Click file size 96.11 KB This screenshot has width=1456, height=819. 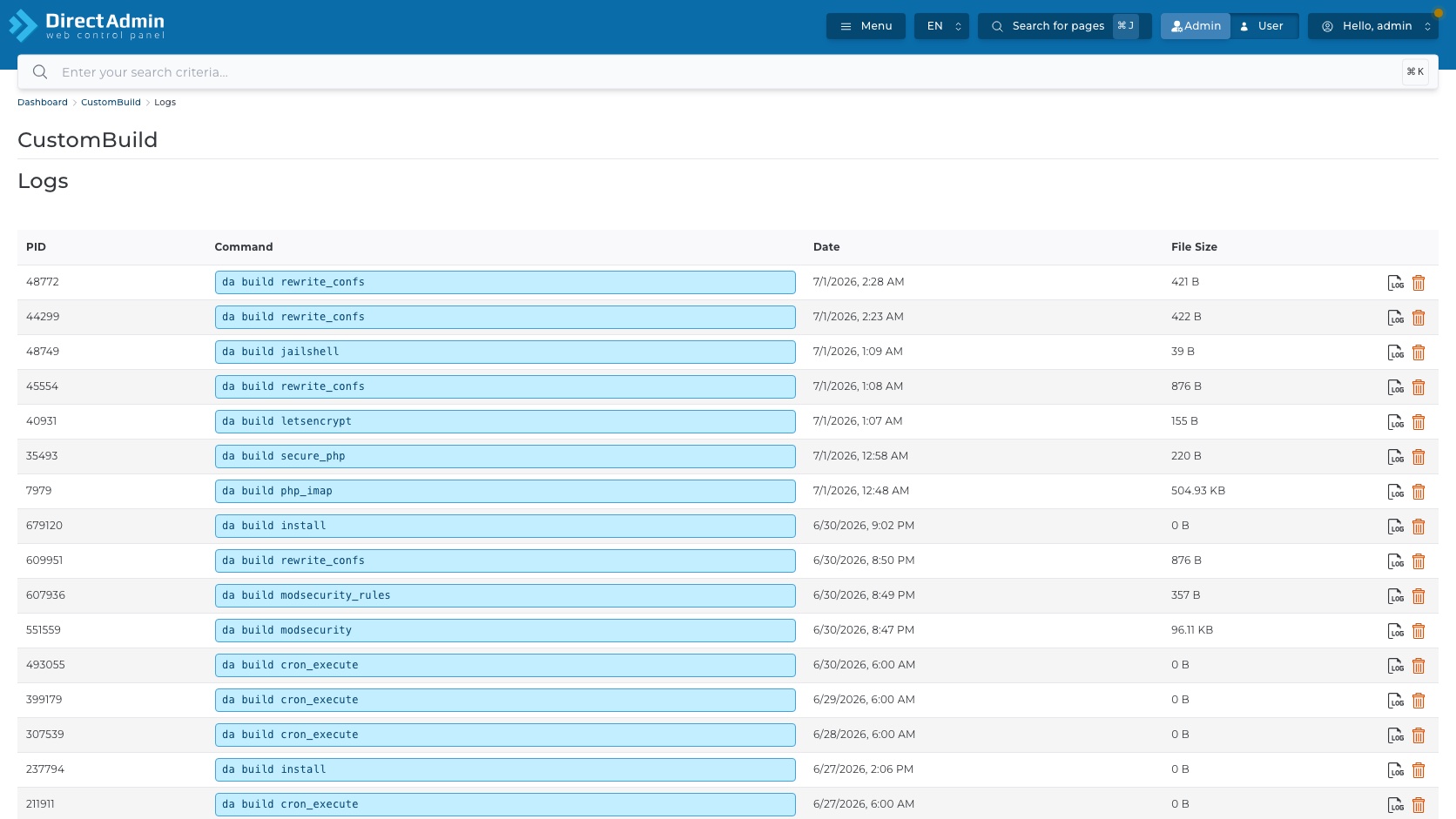tap(1192, 630)
